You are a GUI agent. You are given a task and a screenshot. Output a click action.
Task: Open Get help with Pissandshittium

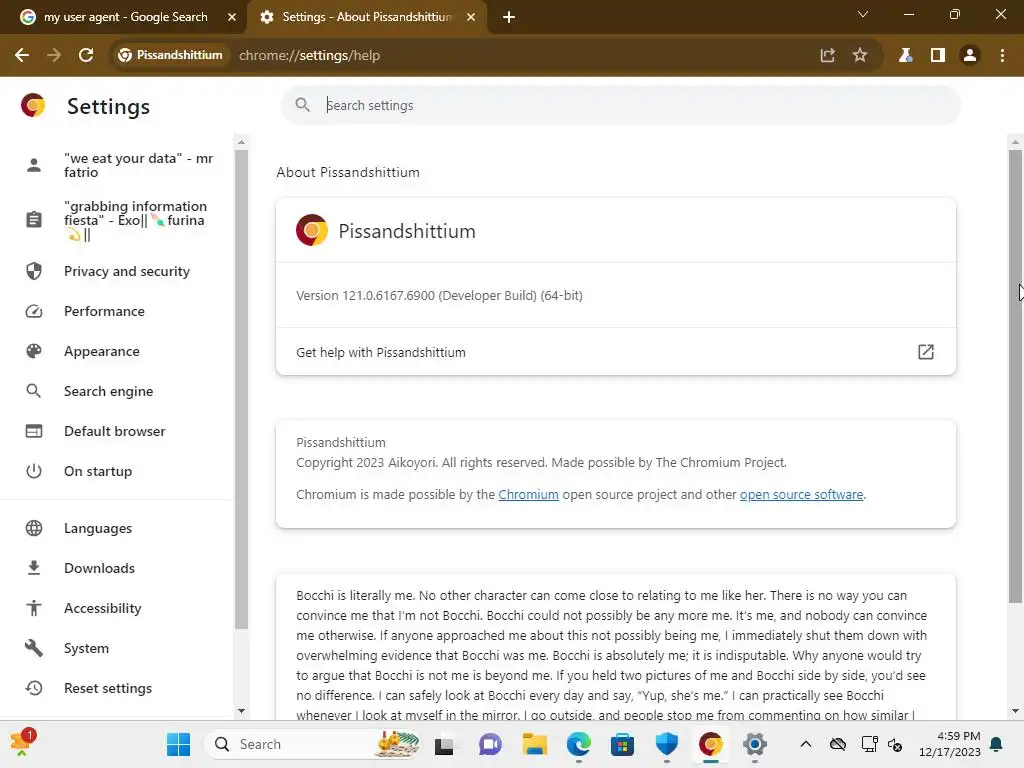click(x=616, y=352)
